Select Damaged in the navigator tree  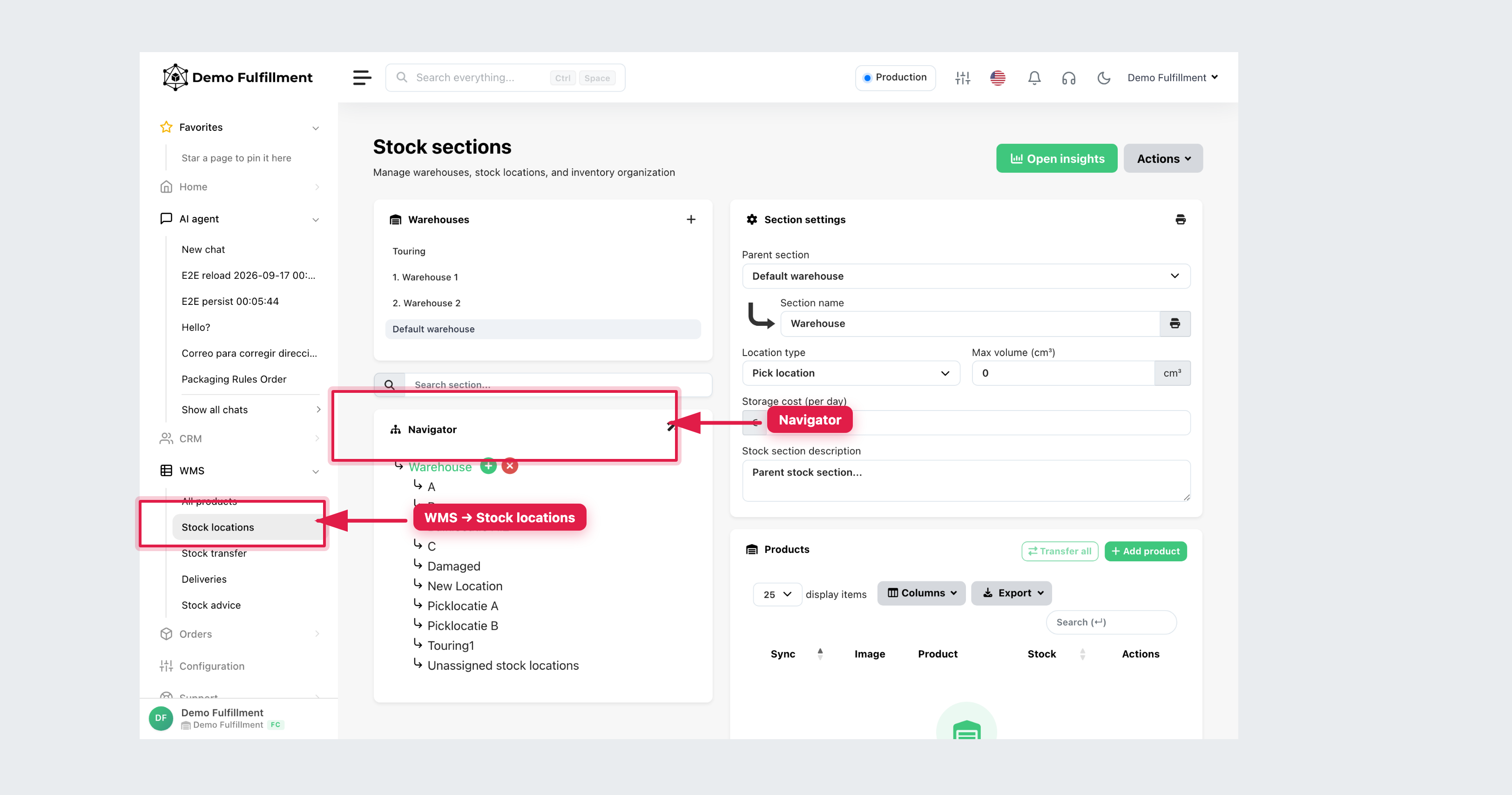453,566
